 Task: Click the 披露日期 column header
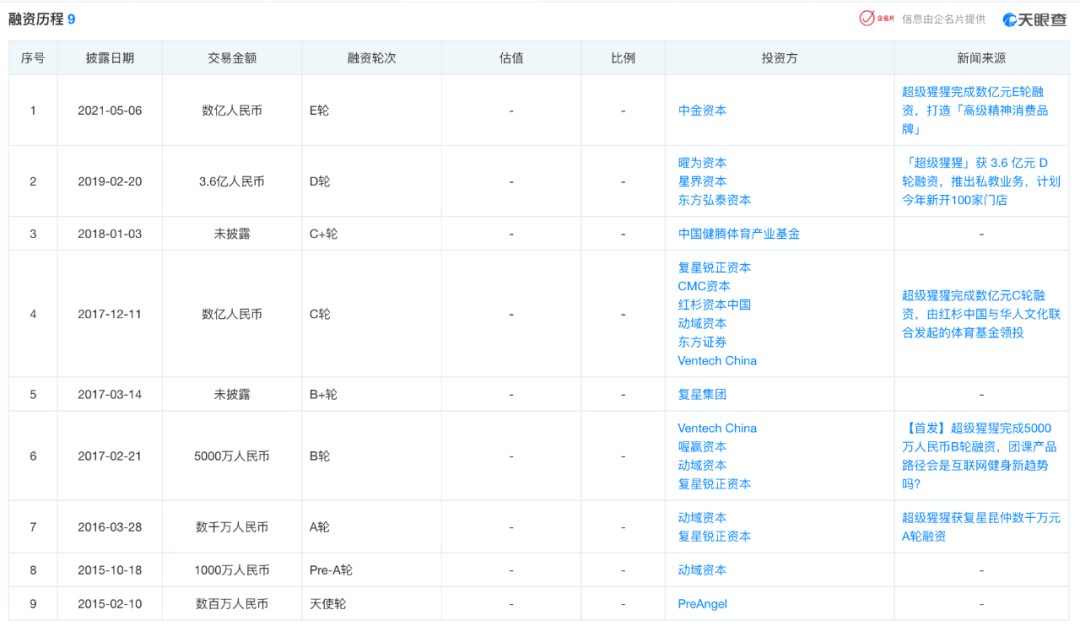(110, 58)
